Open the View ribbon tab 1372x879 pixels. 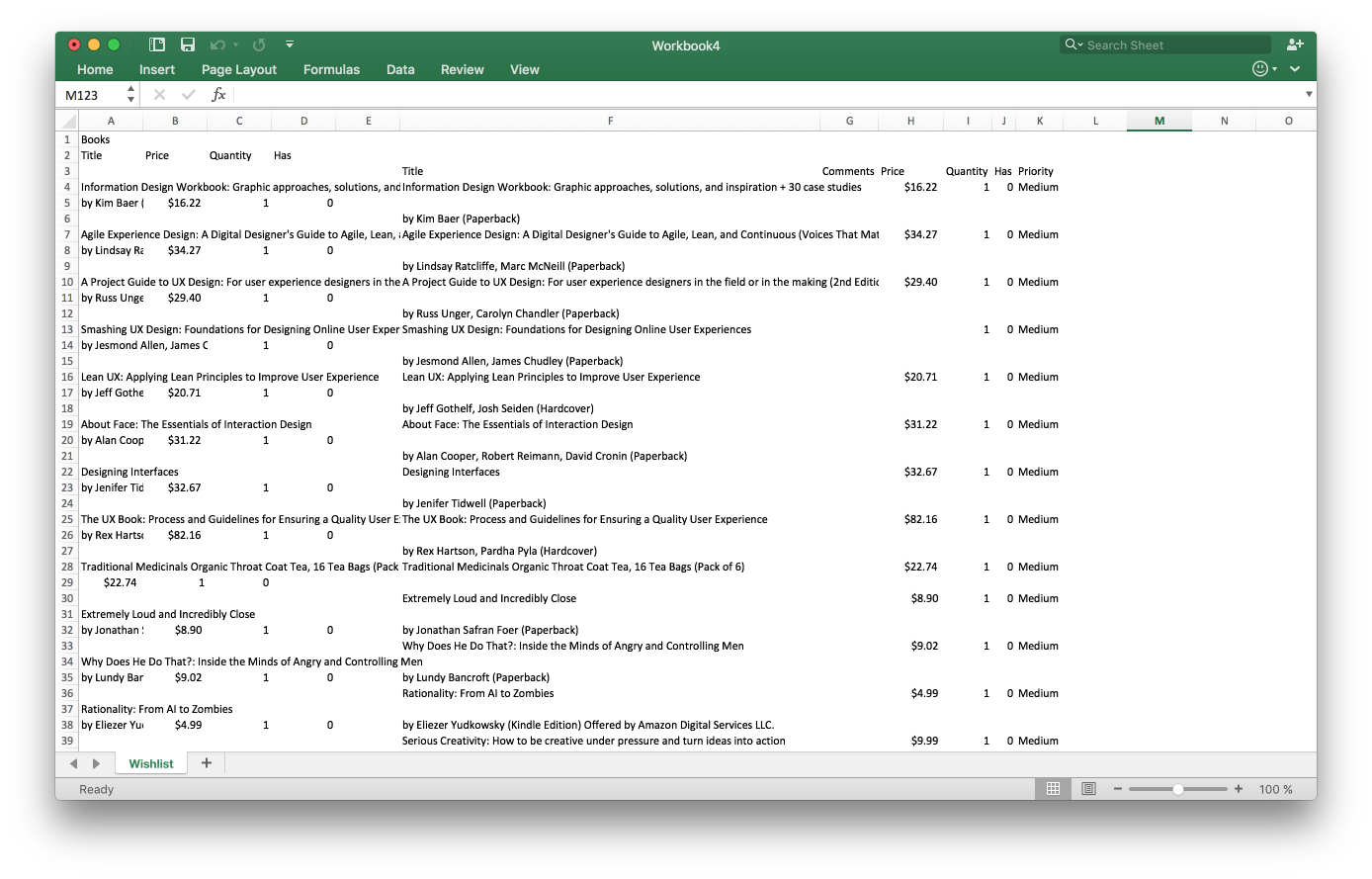pyautogui.click(x=525, y=69)
